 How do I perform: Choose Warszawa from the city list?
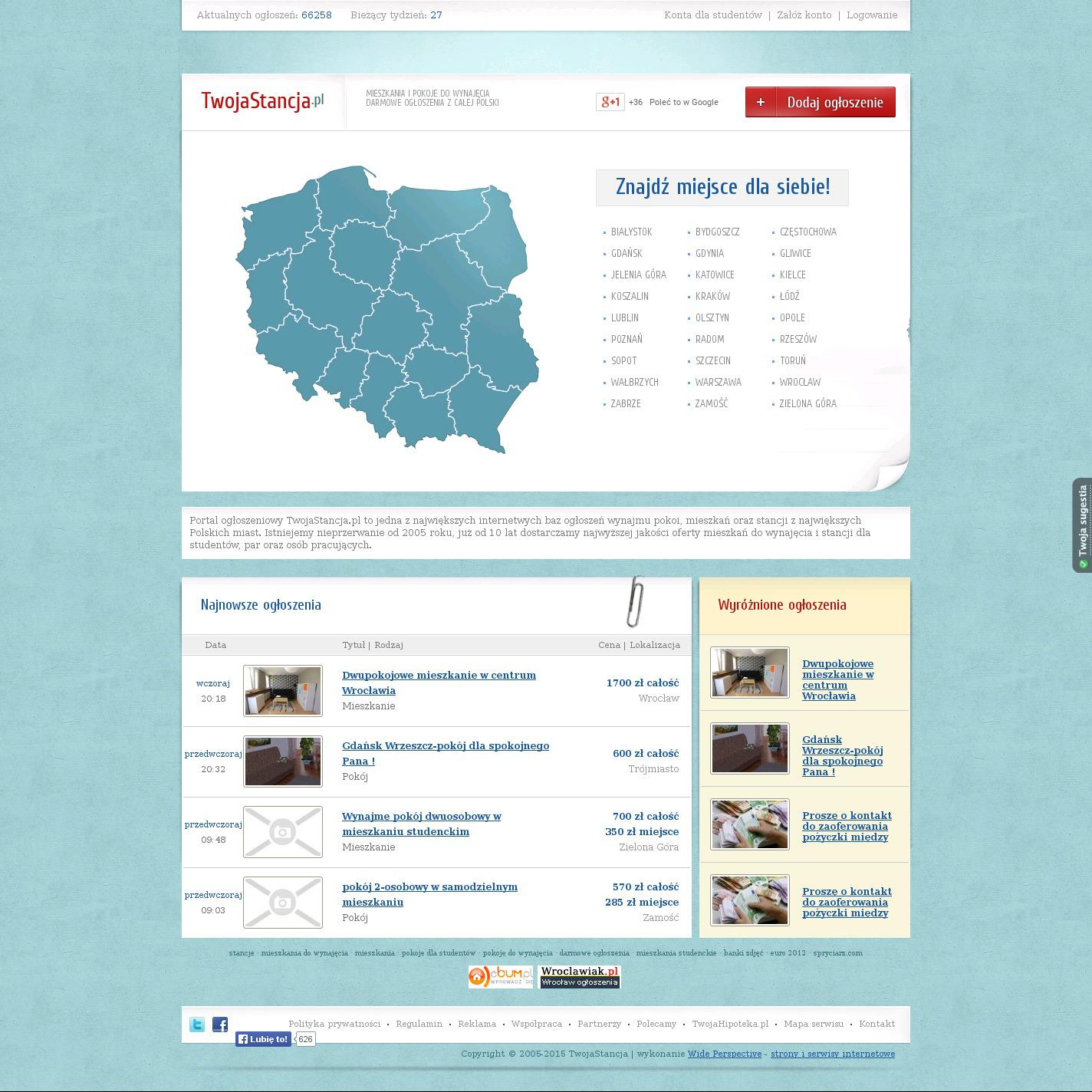(718, 382)
